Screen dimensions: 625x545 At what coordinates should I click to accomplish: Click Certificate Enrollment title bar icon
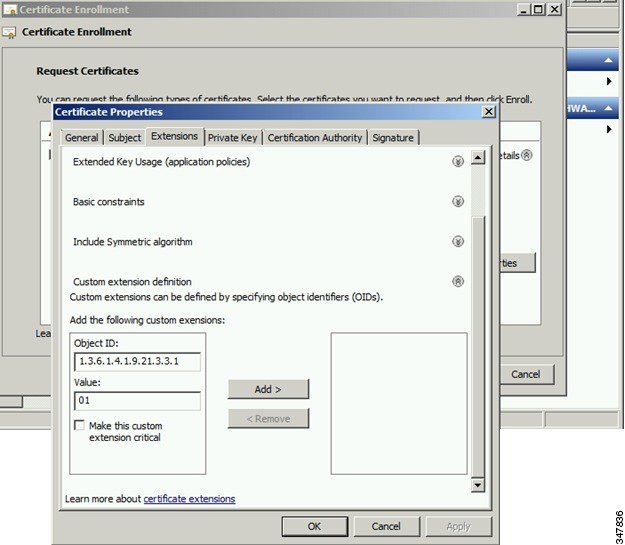click(x=10, y=9)
